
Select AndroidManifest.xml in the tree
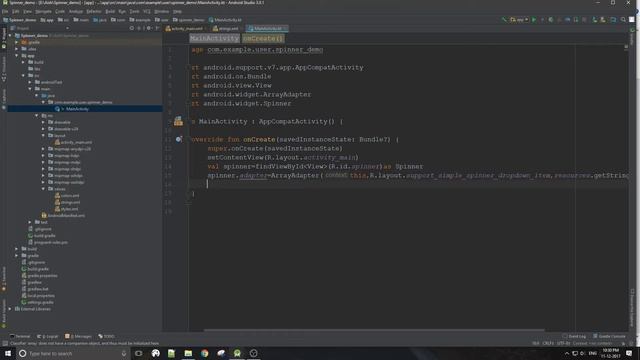[x=66, y=216]
